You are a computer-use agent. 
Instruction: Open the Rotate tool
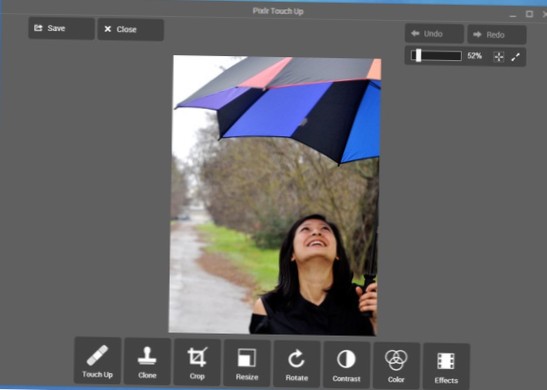point(297,364)
